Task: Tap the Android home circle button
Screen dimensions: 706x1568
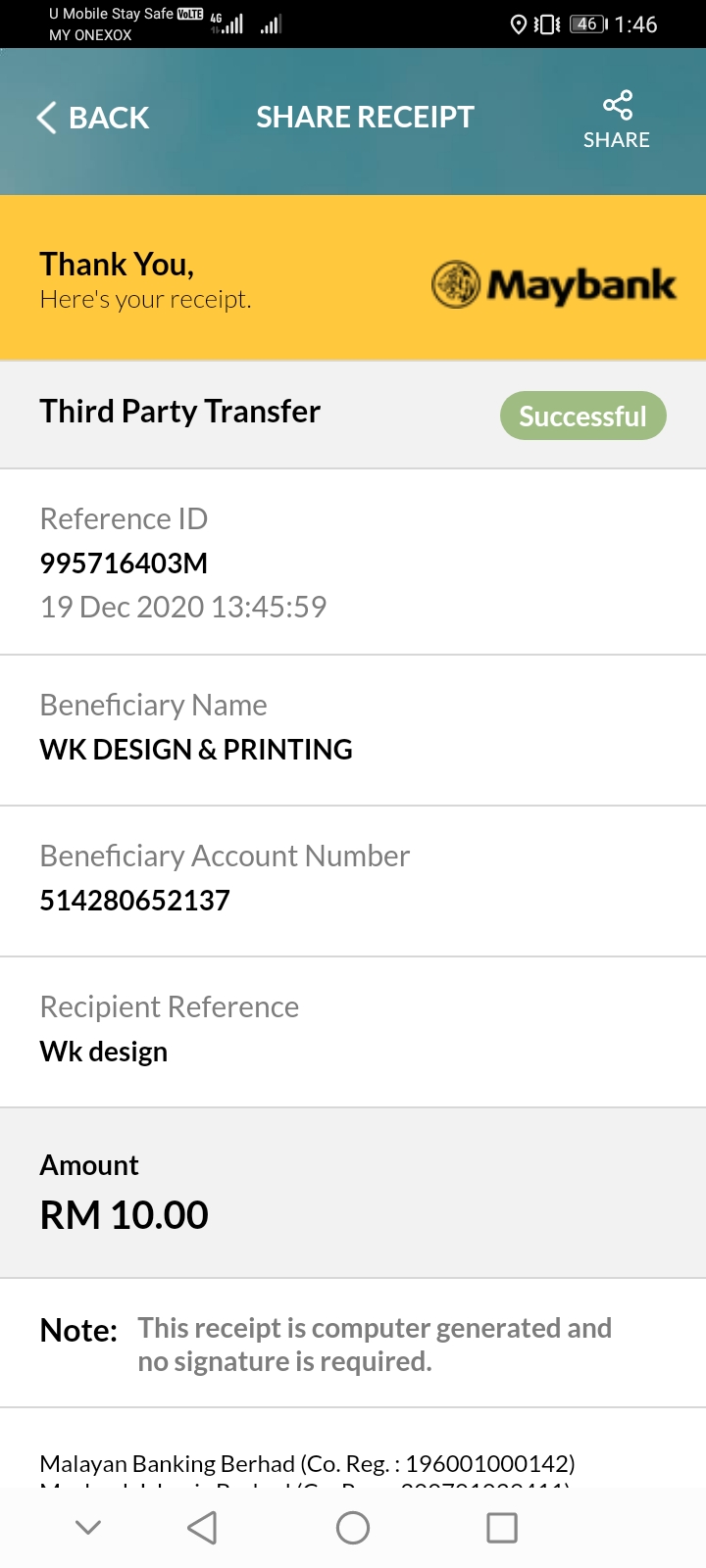Action: [x=353, y=1527]
